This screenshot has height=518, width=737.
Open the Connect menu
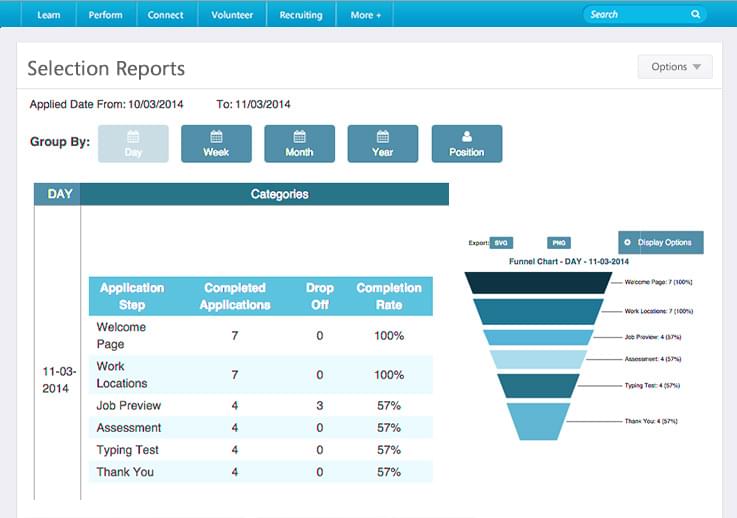pos(165,15)
